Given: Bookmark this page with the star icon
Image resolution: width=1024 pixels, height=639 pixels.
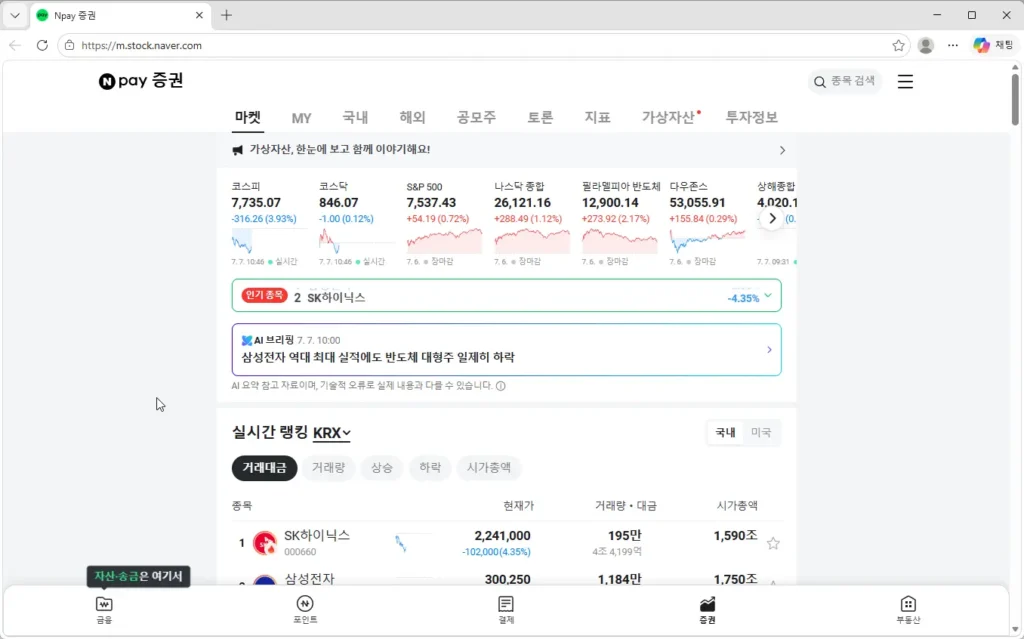Looking at the screenshot, I should (x=899, y=45).
